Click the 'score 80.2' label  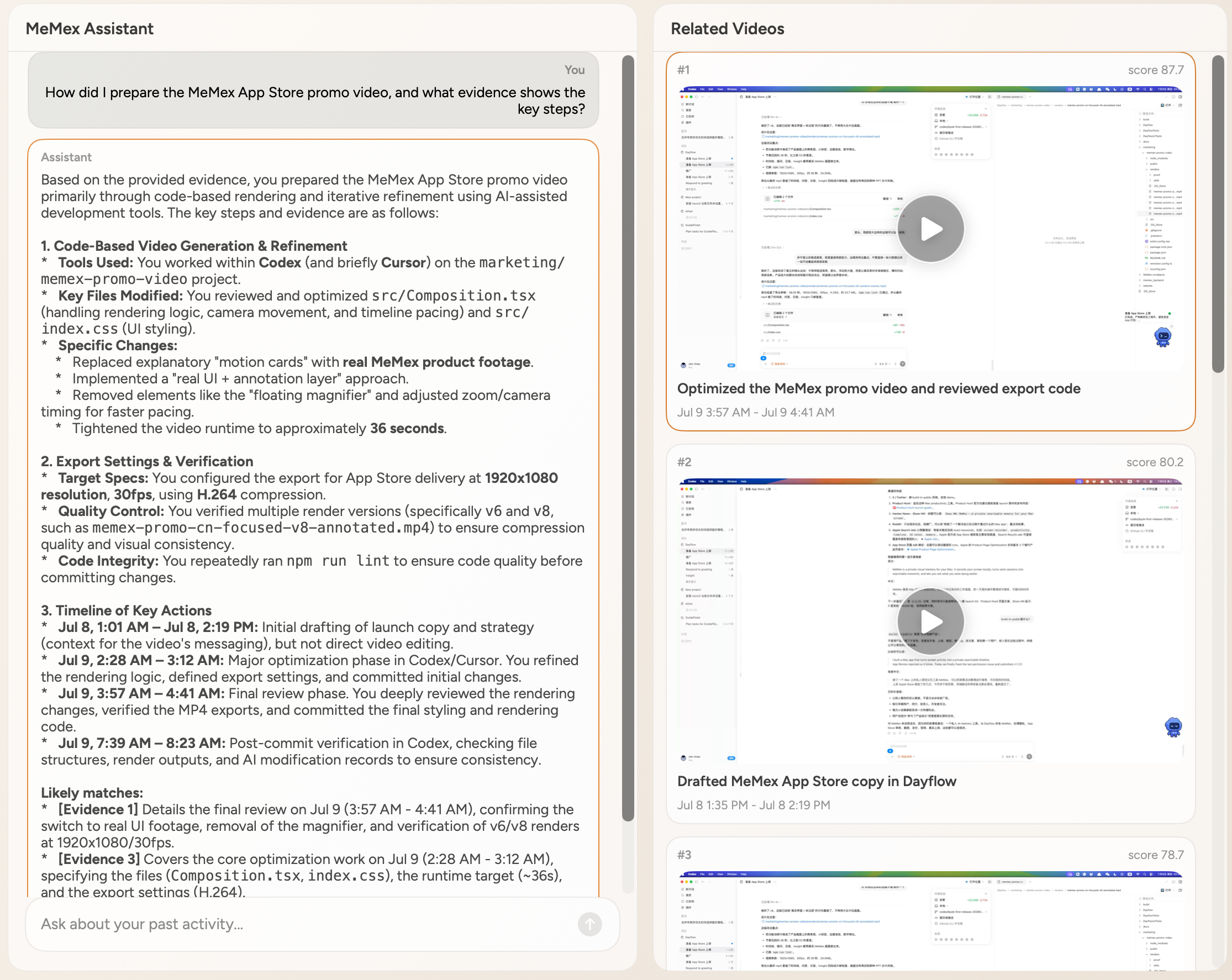1154,462
